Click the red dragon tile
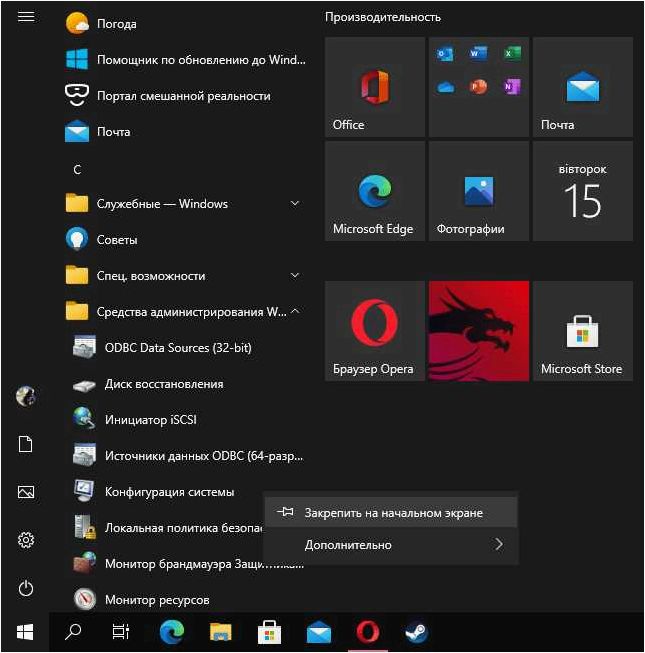The image size is (645, 653). [479, 331]
